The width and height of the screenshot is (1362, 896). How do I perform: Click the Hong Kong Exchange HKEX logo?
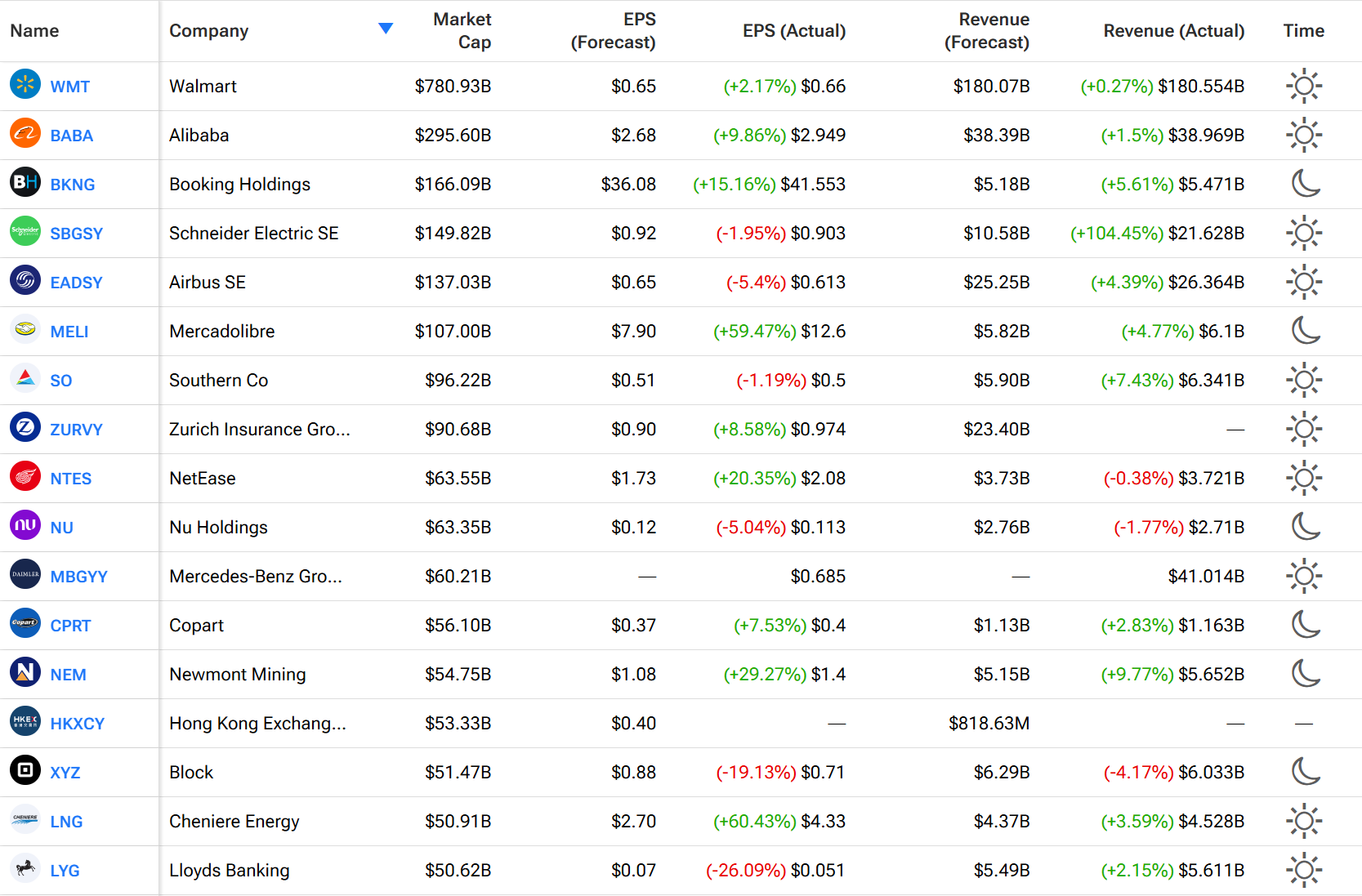coord(25,721)
